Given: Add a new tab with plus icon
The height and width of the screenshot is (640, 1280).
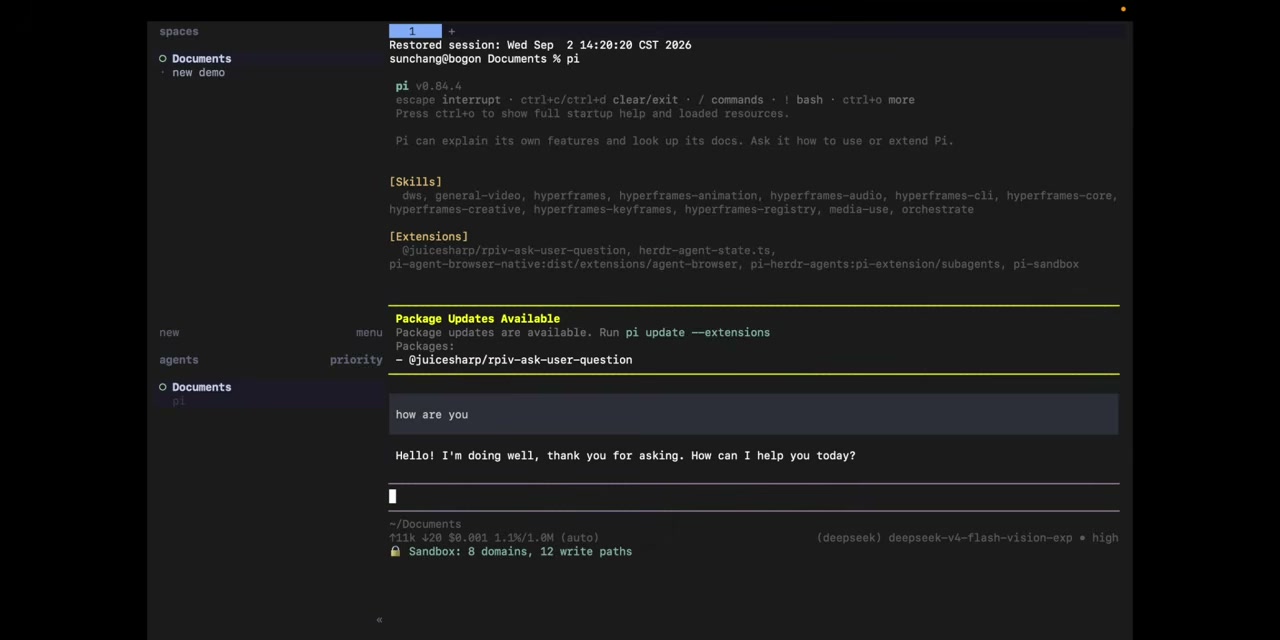Looking at the screenshot, I should coord(451,32).
